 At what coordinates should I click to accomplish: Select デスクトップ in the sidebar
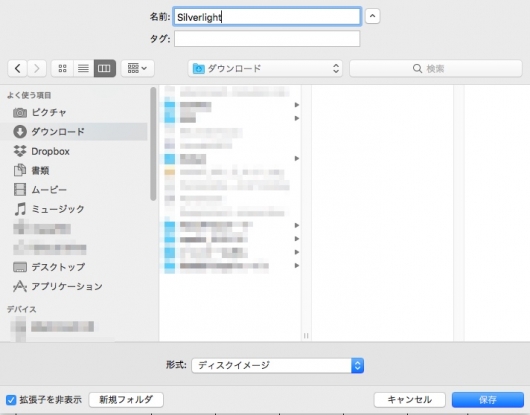pyautogui.click(x=74, y=267)
